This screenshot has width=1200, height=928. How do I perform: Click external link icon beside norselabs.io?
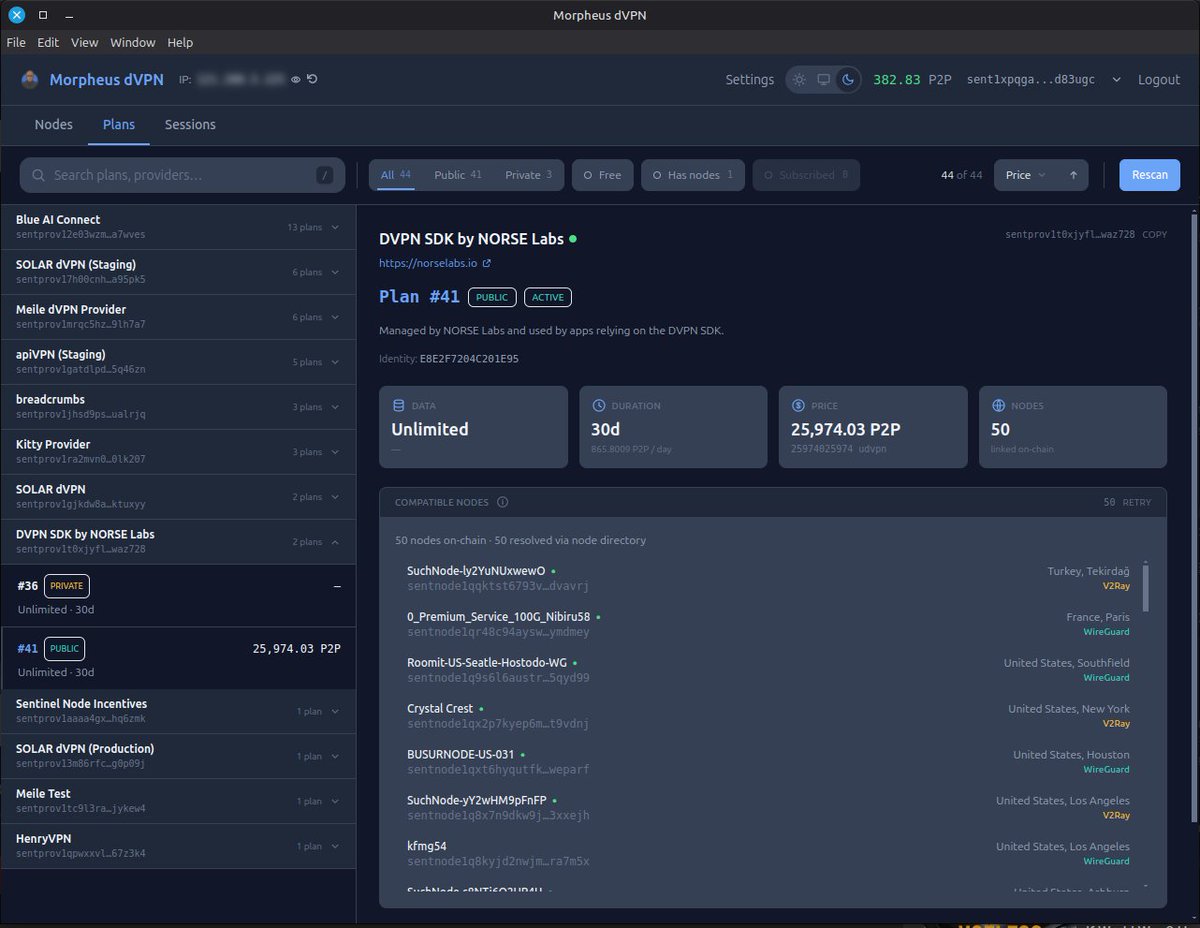coord(487,264)
